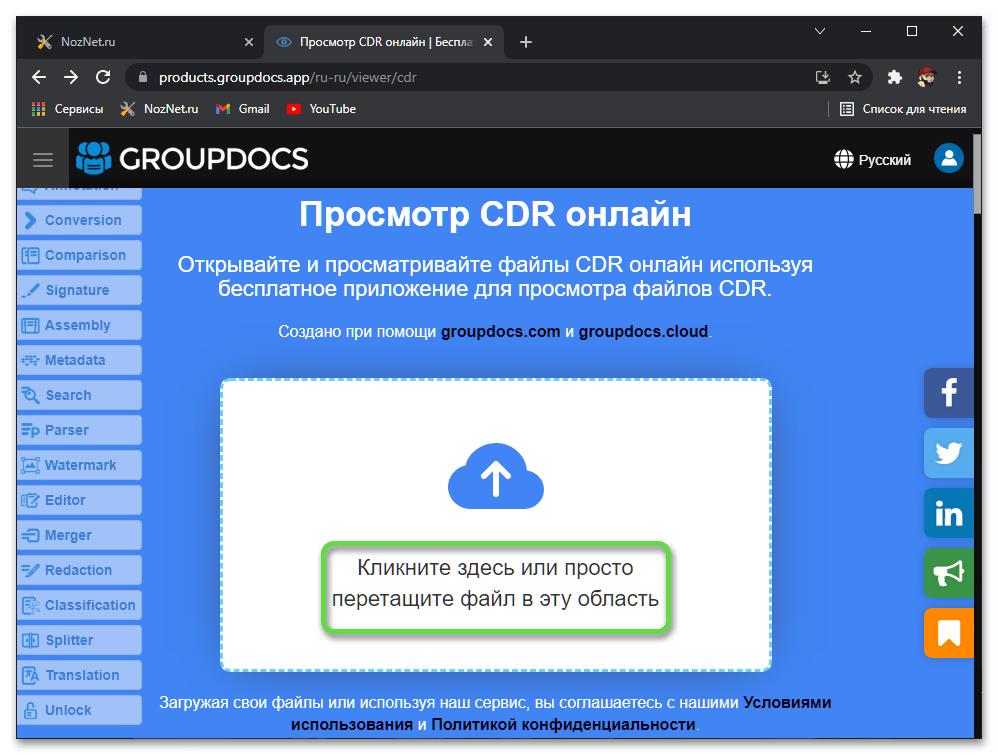Go back in browser history
Viewport: 998px width, 755px height.
pos(39,77)
